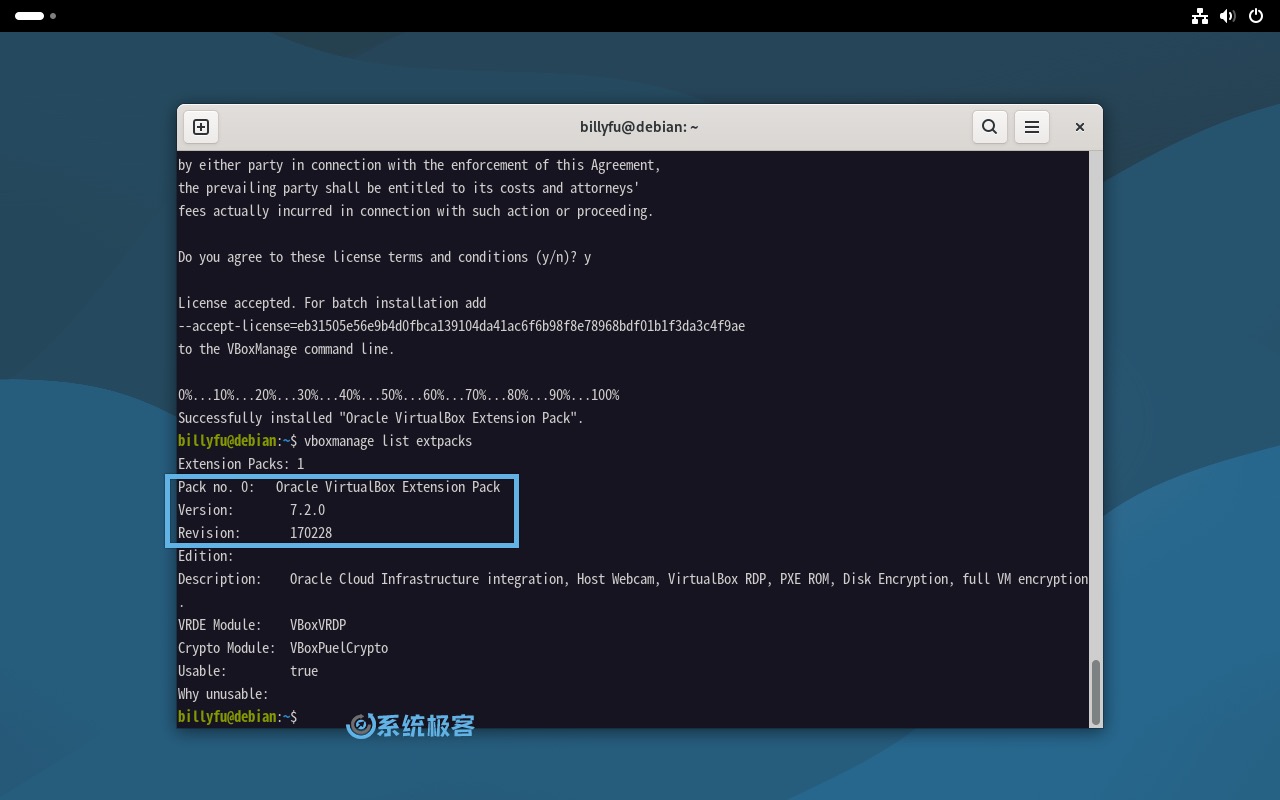The height and width of the screenshot is (800, 1280).
Task: Click the 'License accepted' line
Action: 332,303
